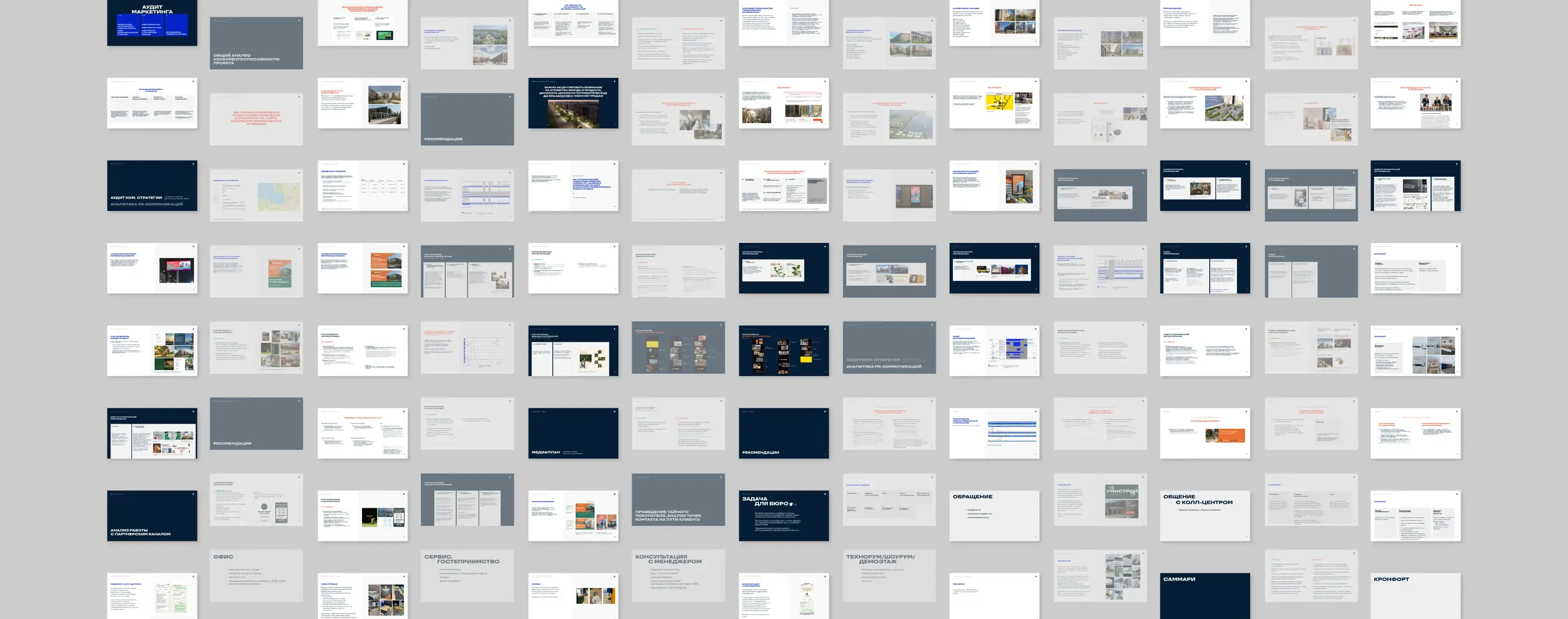The height and width of the screenshot is (619, 1568).
Task: Select the 'Медиаплан' navy section slide
Action: point(573,433)
